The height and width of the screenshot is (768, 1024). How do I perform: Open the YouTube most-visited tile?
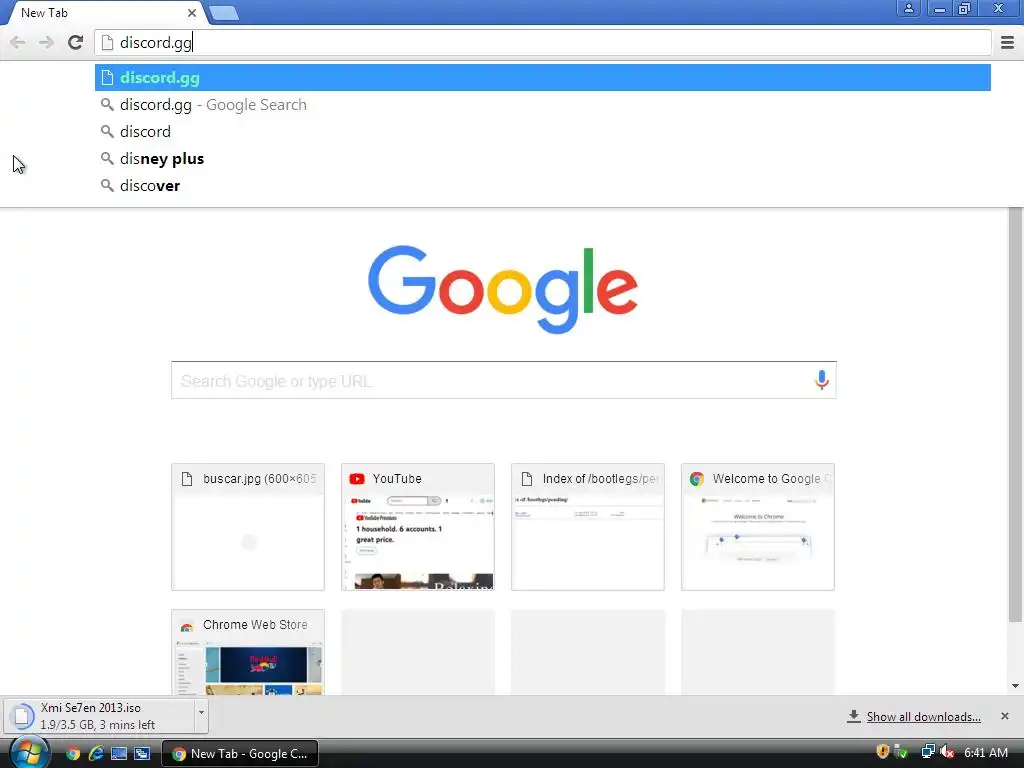[x=418, y=527]
